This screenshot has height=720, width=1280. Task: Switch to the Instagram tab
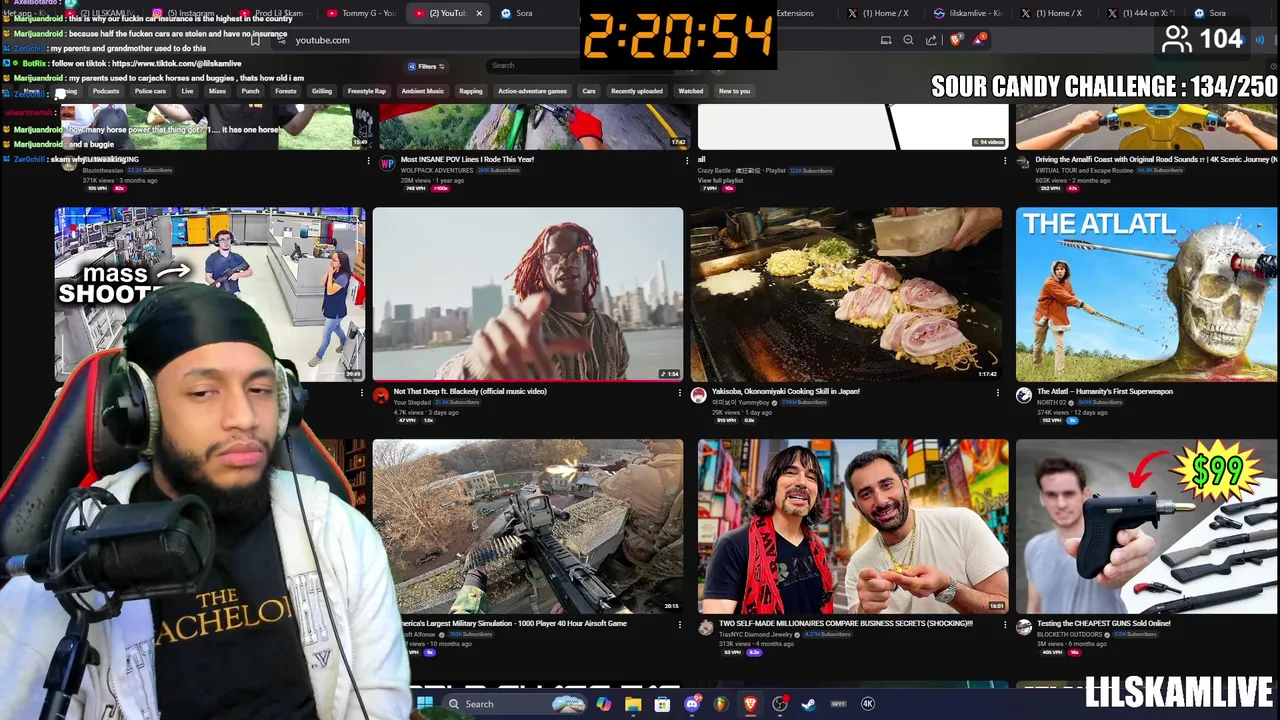click(x=186, y=13)
